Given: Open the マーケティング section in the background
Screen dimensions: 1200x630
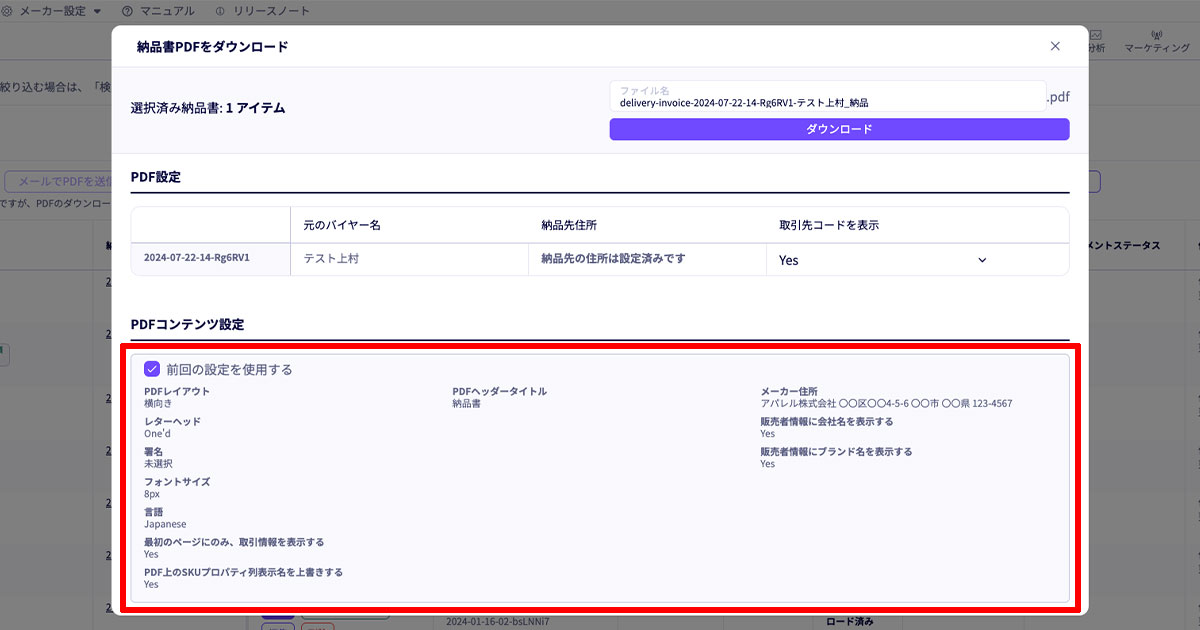Looking at the screenshot, I should pos(1157,41).
